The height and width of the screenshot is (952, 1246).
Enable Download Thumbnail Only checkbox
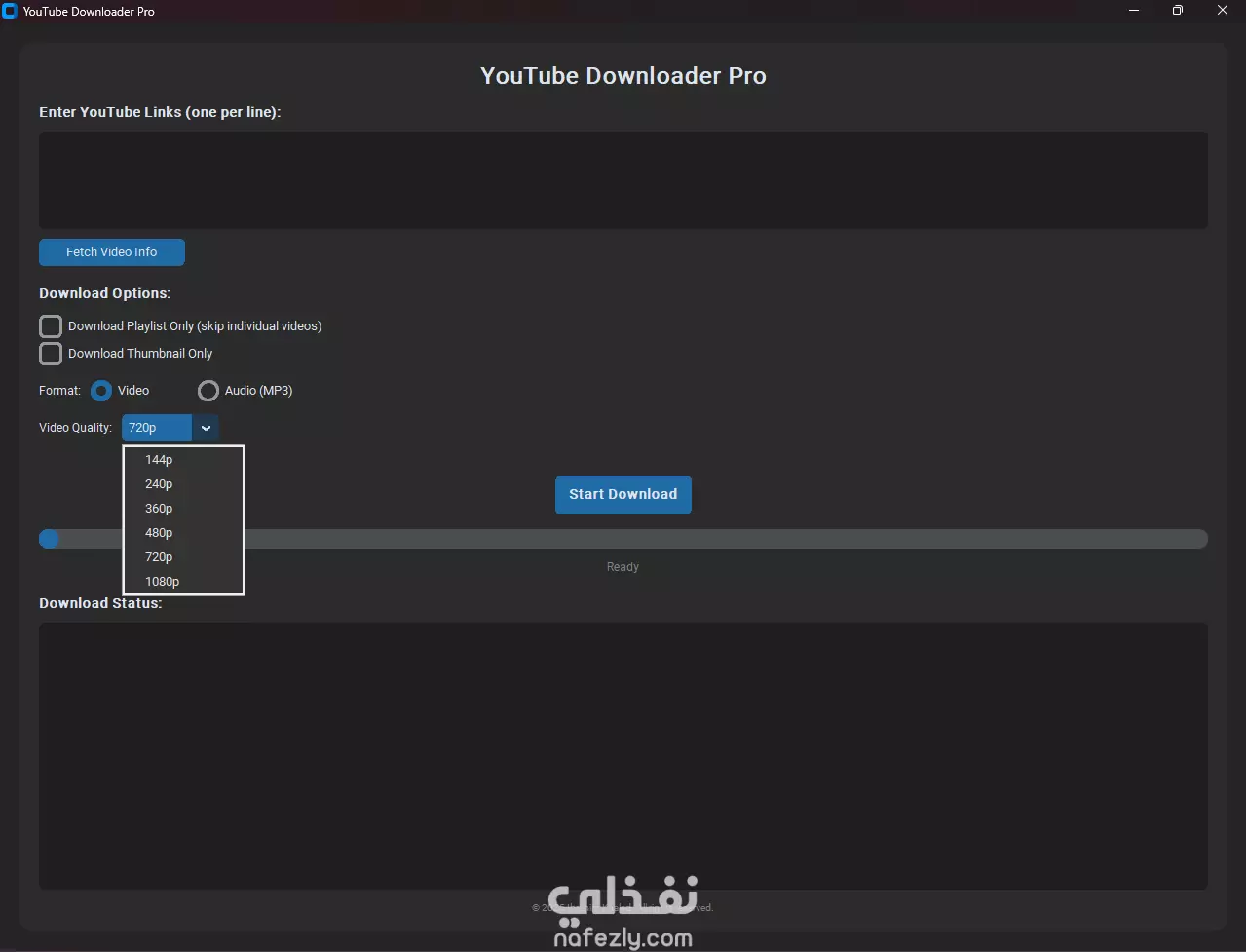(51, 354)
